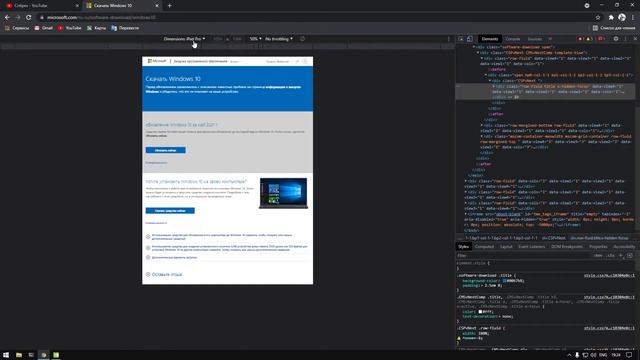Viewport: 640px width, 360px height.
Task: Open device toolbar three-dot options
Action: [449, 39]
